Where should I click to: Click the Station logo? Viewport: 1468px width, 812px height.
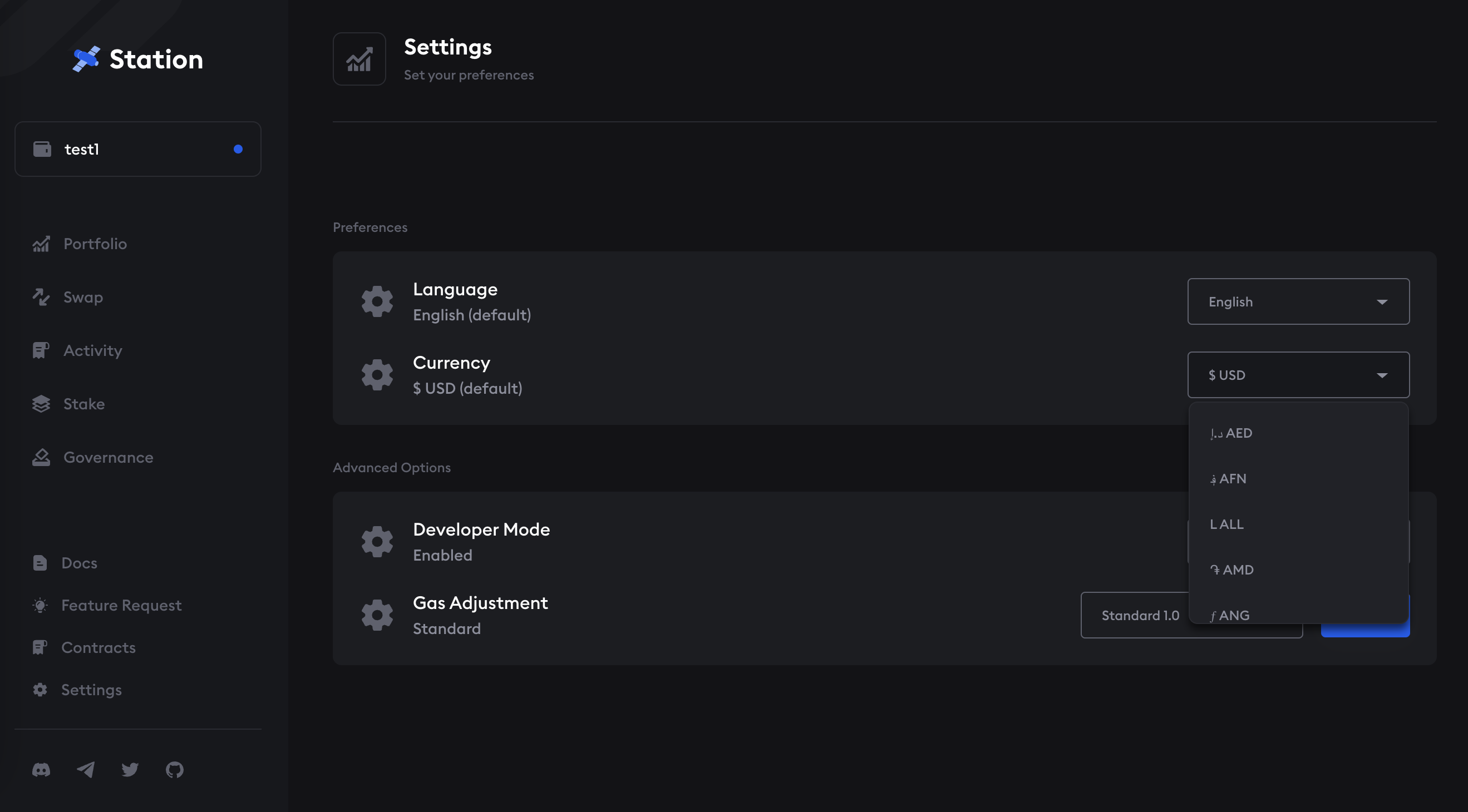pyautogui.click(x=138, y=59)
